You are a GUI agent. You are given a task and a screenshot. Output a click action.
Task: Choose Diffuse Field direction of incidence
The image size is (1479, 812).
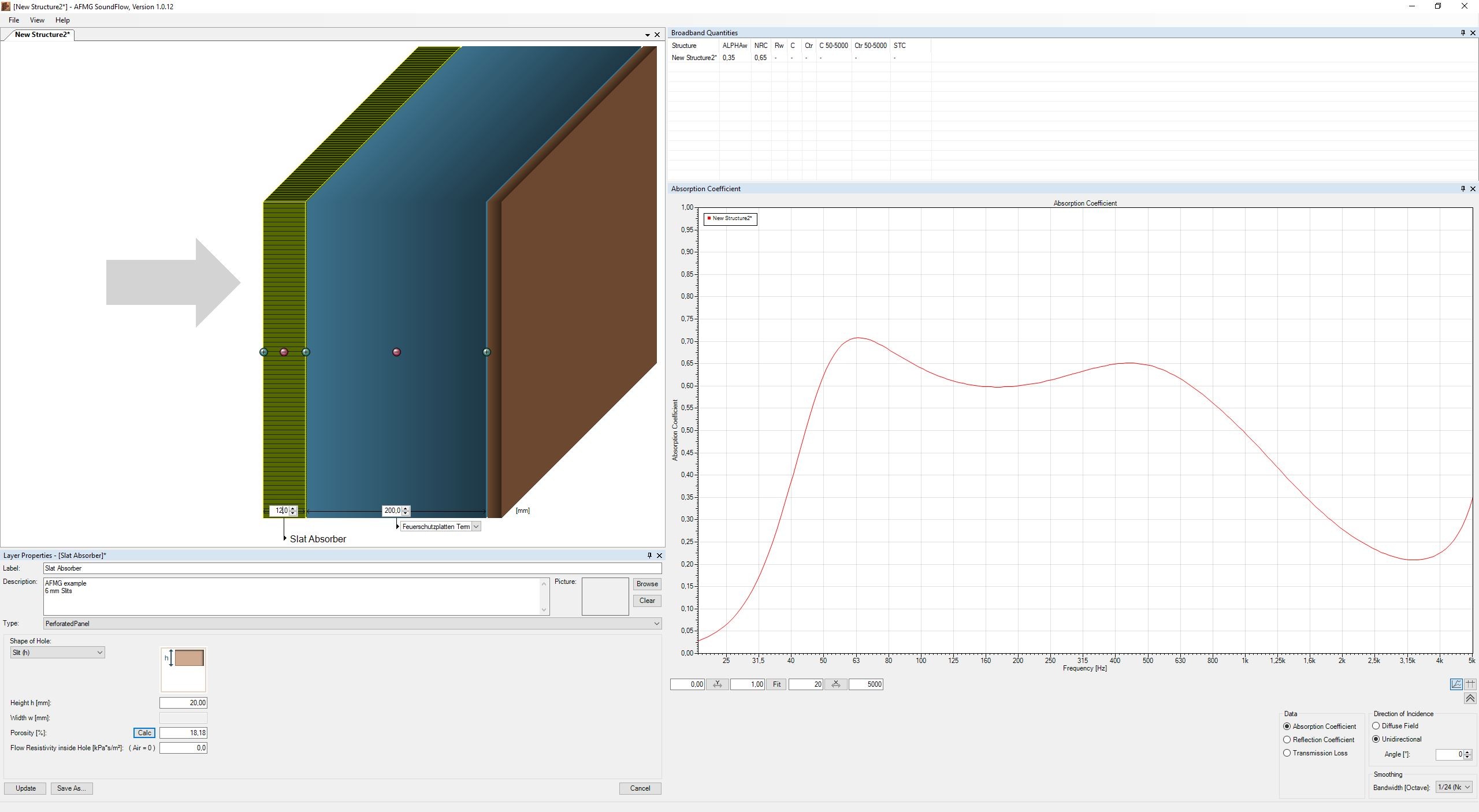click(1376, 726)
